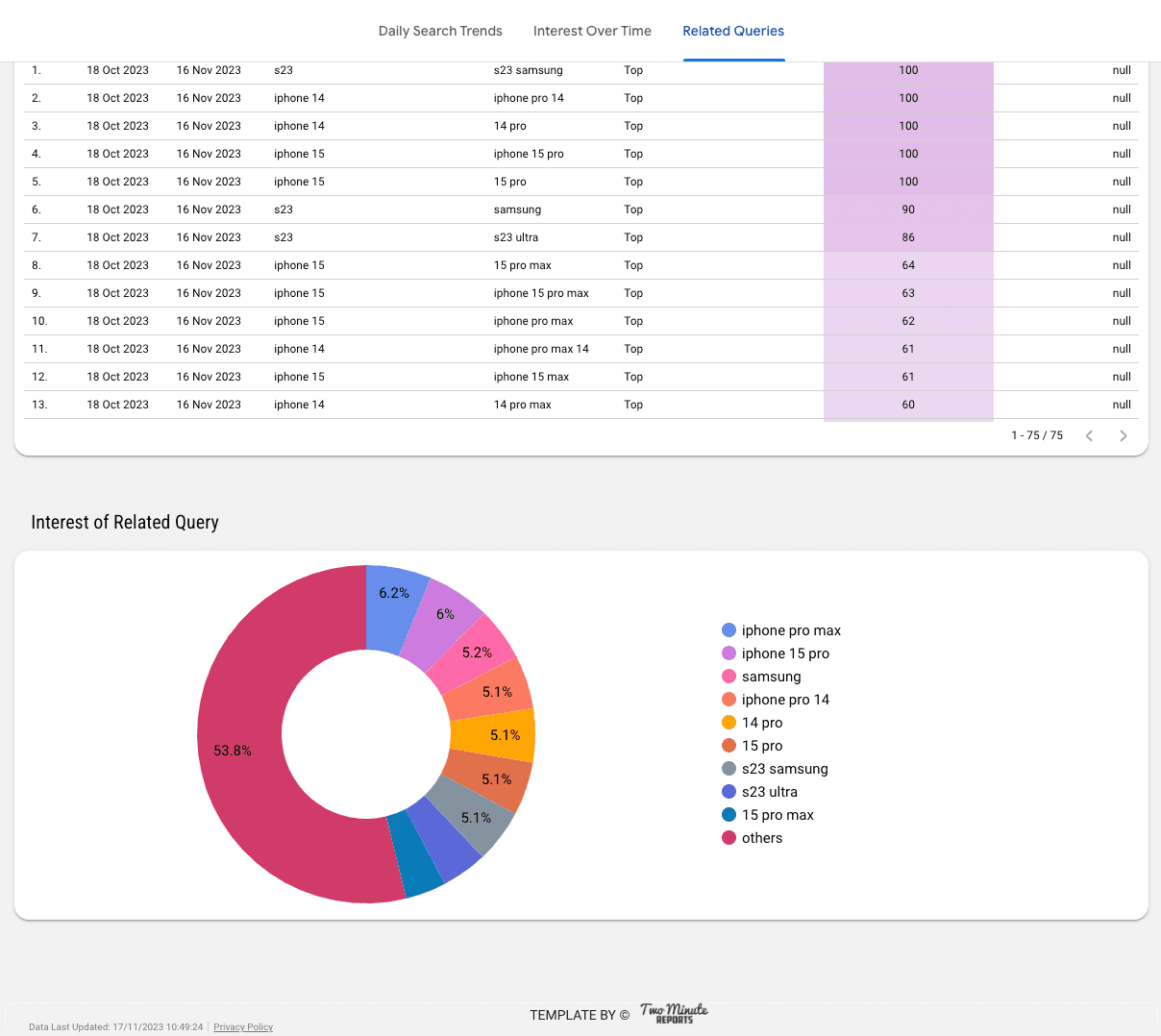This screenshot has height=1036, width=1161.
Task: Select the blue legend dot for iphone pro max
Action: coord(728,629)
